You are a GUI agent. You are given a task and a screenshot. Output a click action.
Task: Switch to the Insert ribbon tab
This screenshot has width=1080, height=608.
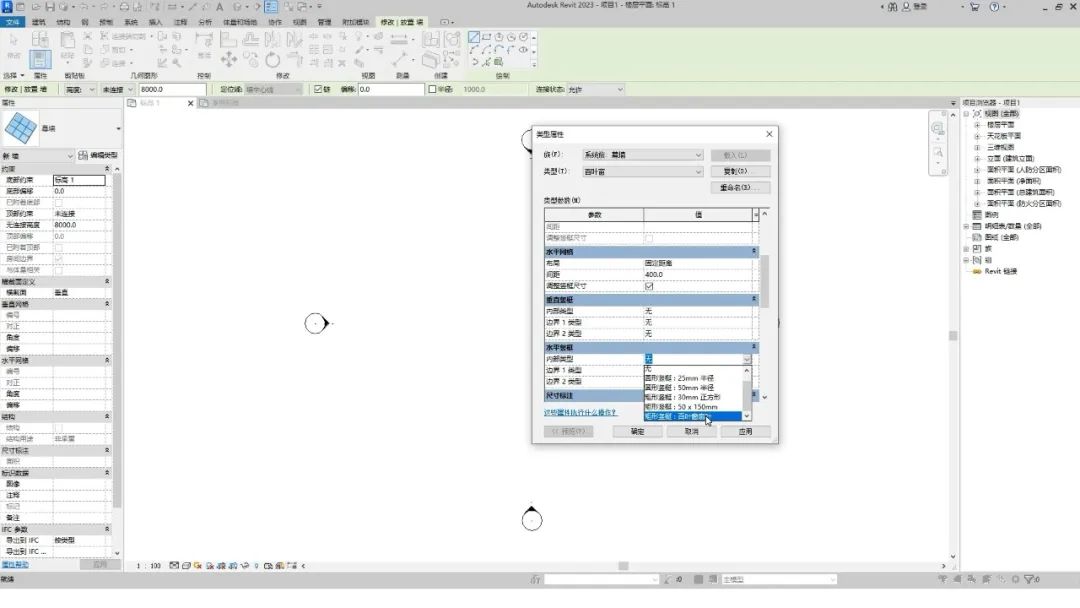pos(156,22)
